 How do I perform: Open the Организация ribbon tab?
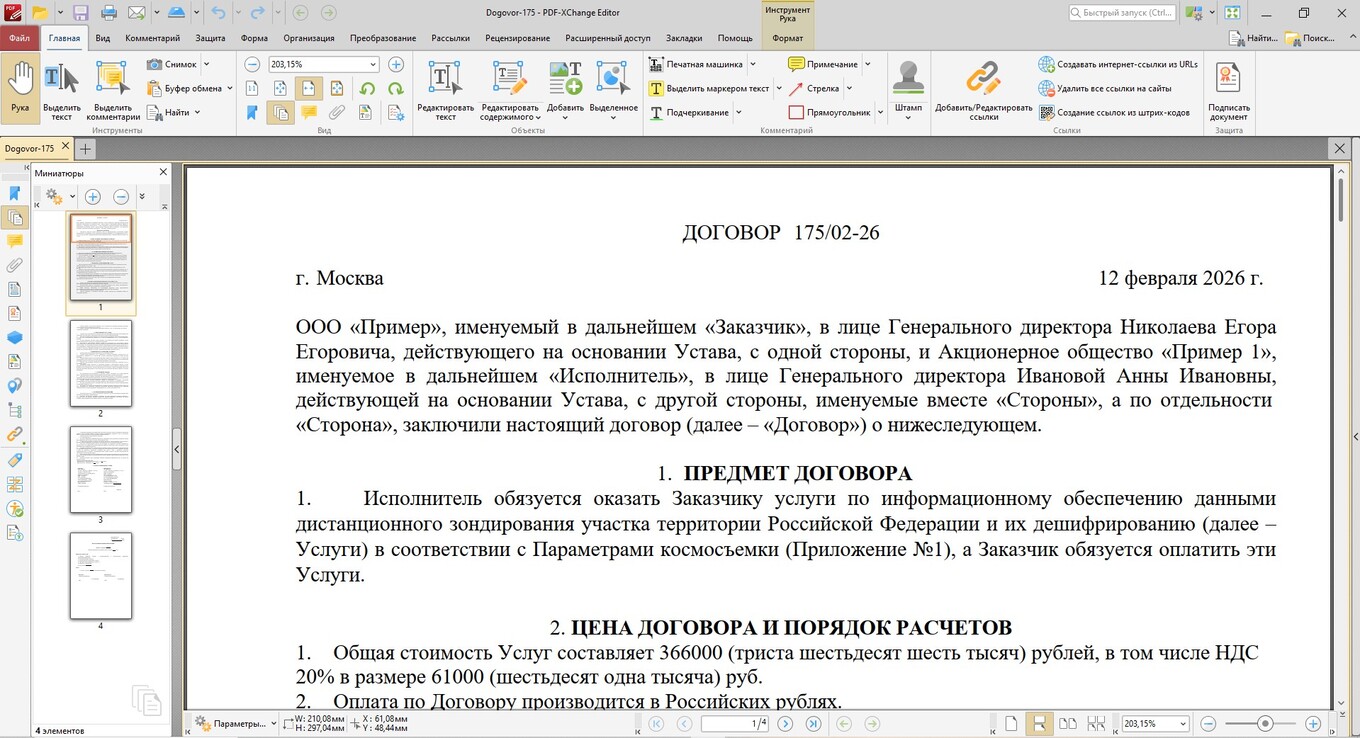coord(309,38)
